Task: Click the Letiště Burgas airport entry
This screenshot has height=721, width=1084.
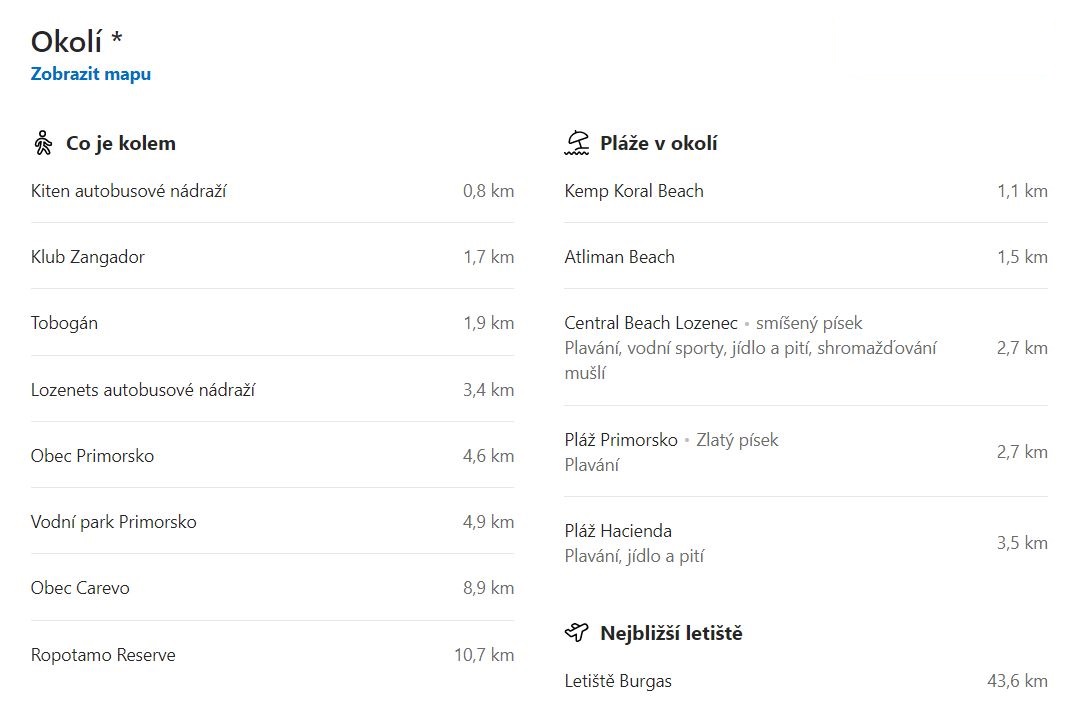Action: tap(806, 681)
